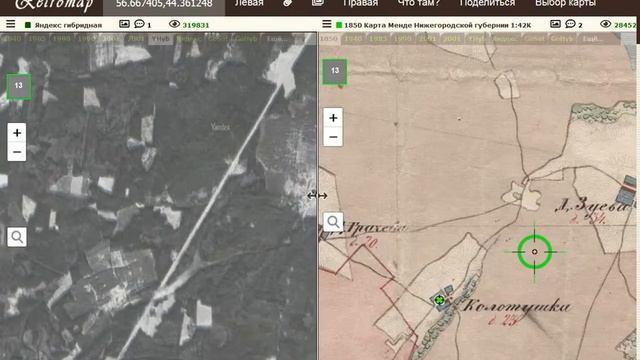The image size is (640, 360).
Task: Open the Выбор карты menu
Action: click(x=565, y=4)
